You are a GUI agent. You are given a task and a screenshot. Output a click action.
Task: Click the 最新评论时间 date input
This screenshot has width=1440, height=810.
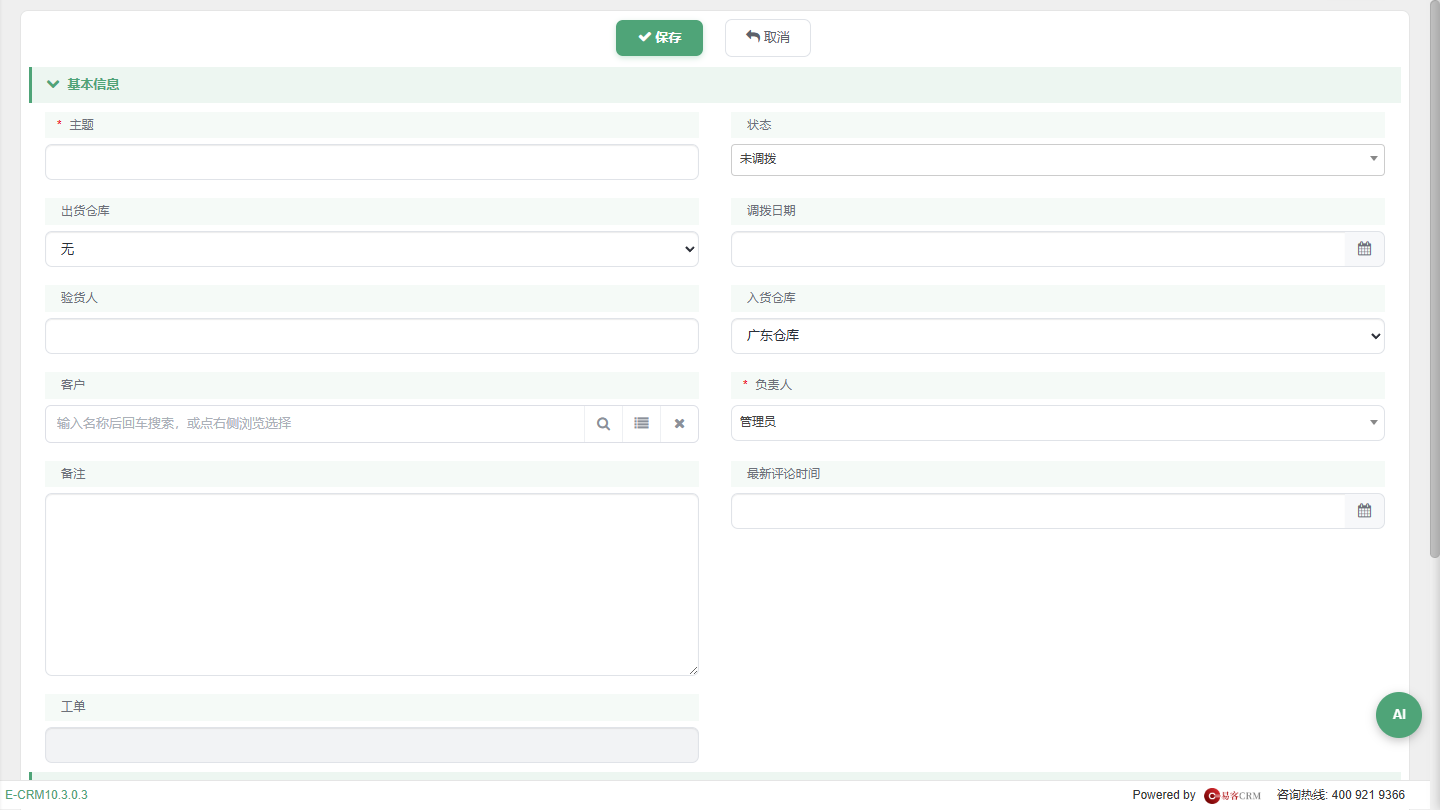pos(1038,511)
